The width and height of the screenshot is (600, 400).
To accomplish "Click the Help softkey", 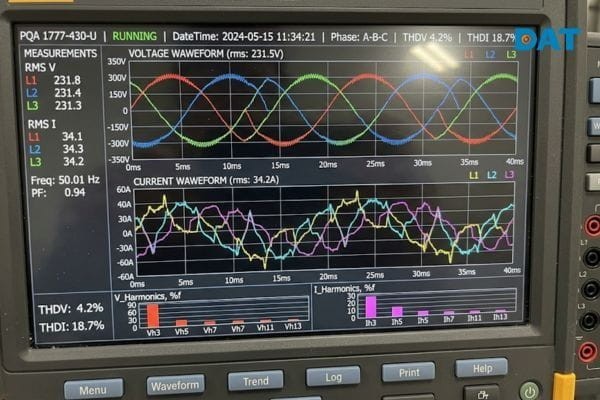I will (x=482, y=368).
